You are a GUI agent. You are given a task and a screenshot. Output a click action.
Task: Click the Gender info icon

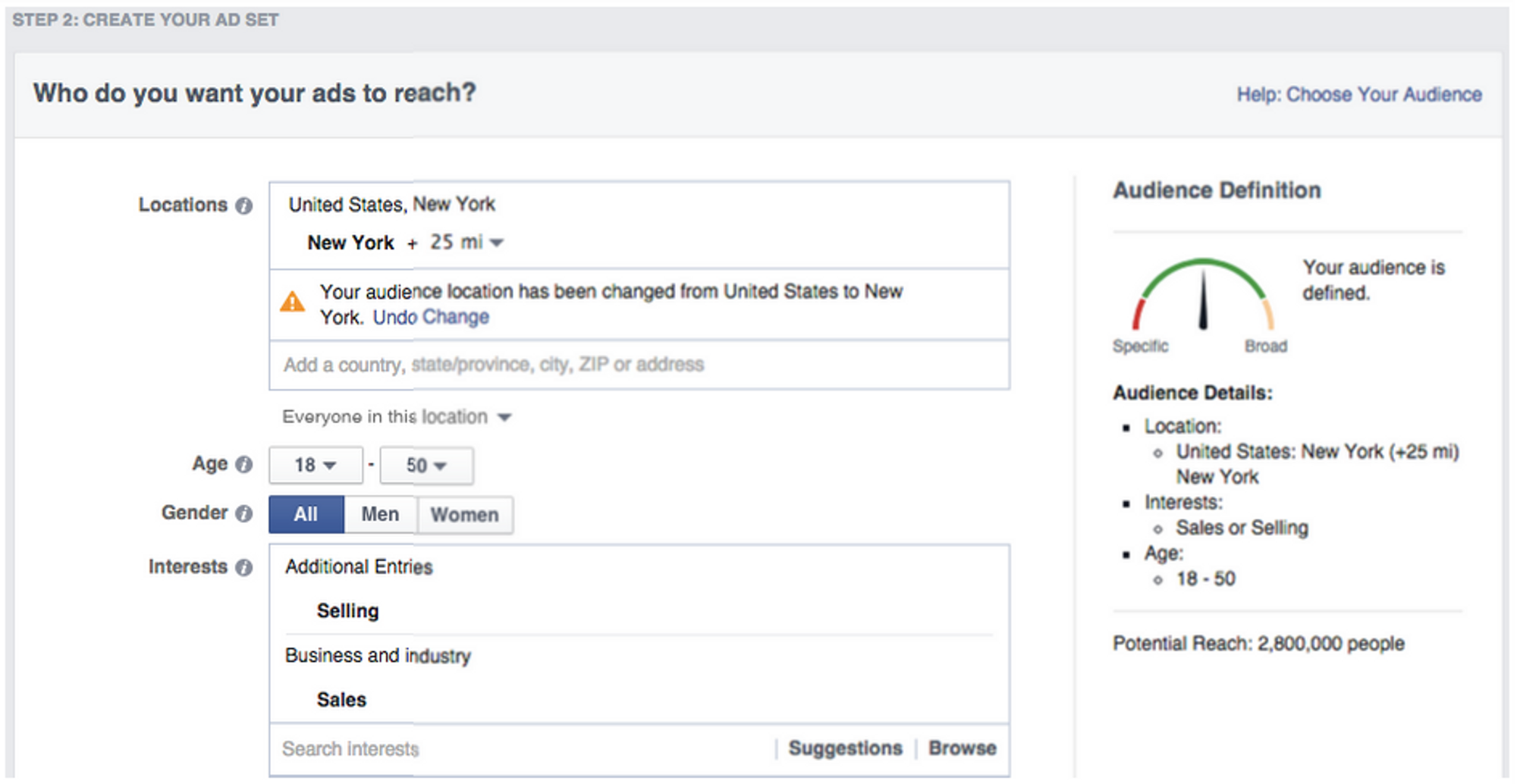click(243, 513)
